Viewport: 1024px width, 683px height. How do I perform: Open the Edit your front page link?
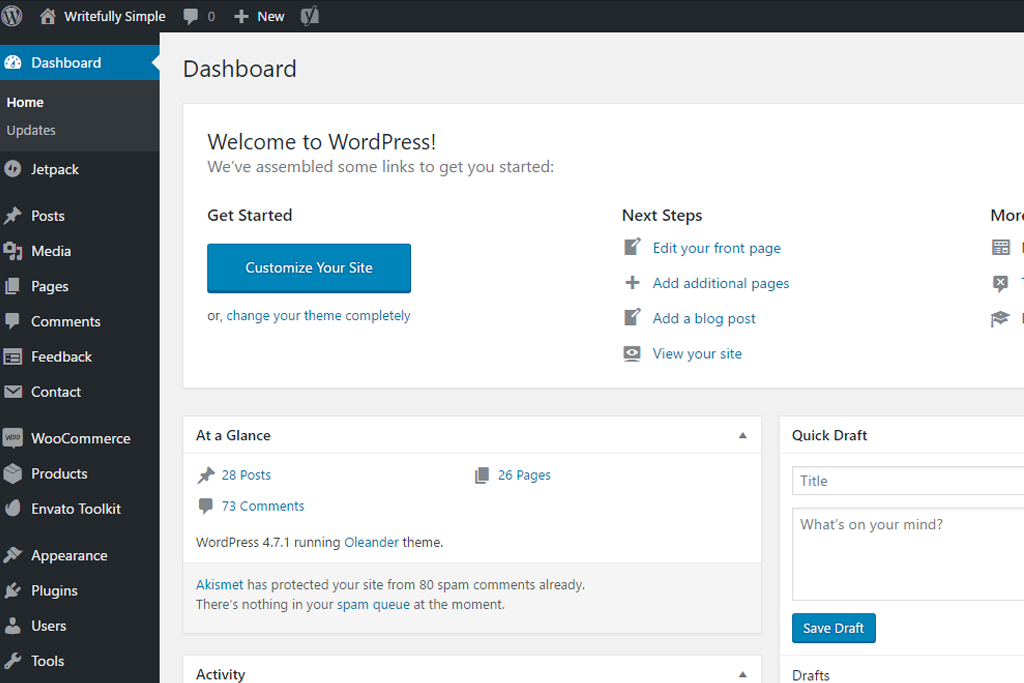tap(716, 247)
